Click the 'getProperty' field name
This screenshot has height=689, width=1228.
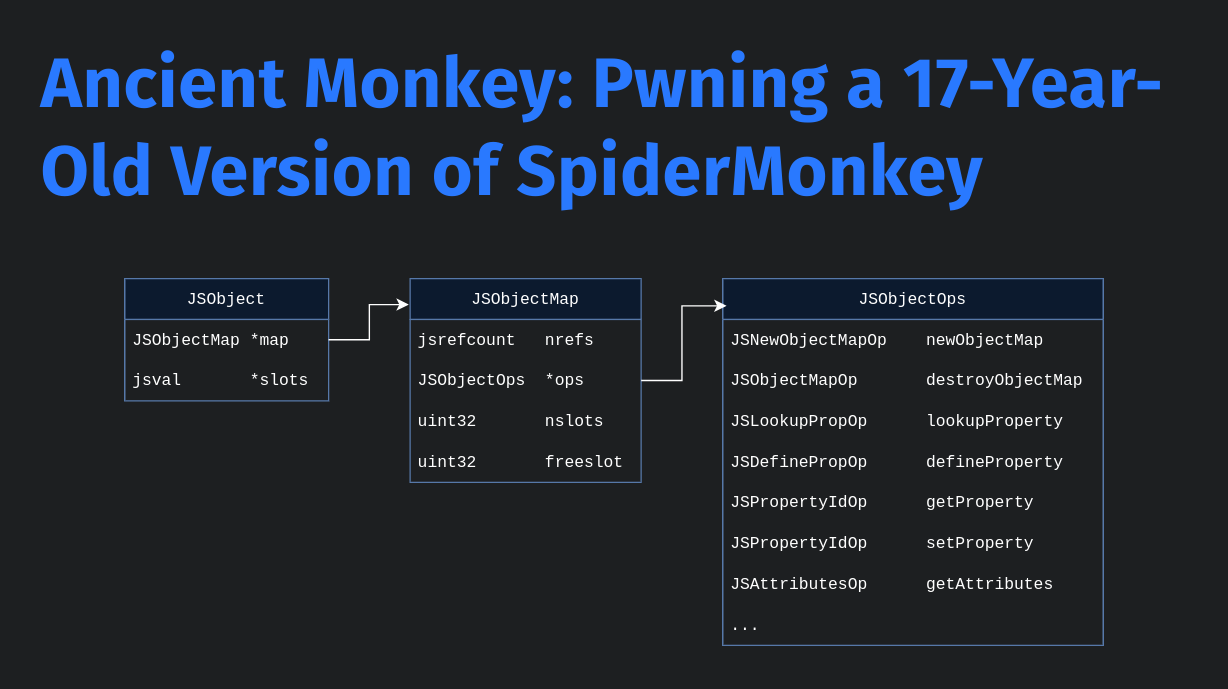[979, 502]
